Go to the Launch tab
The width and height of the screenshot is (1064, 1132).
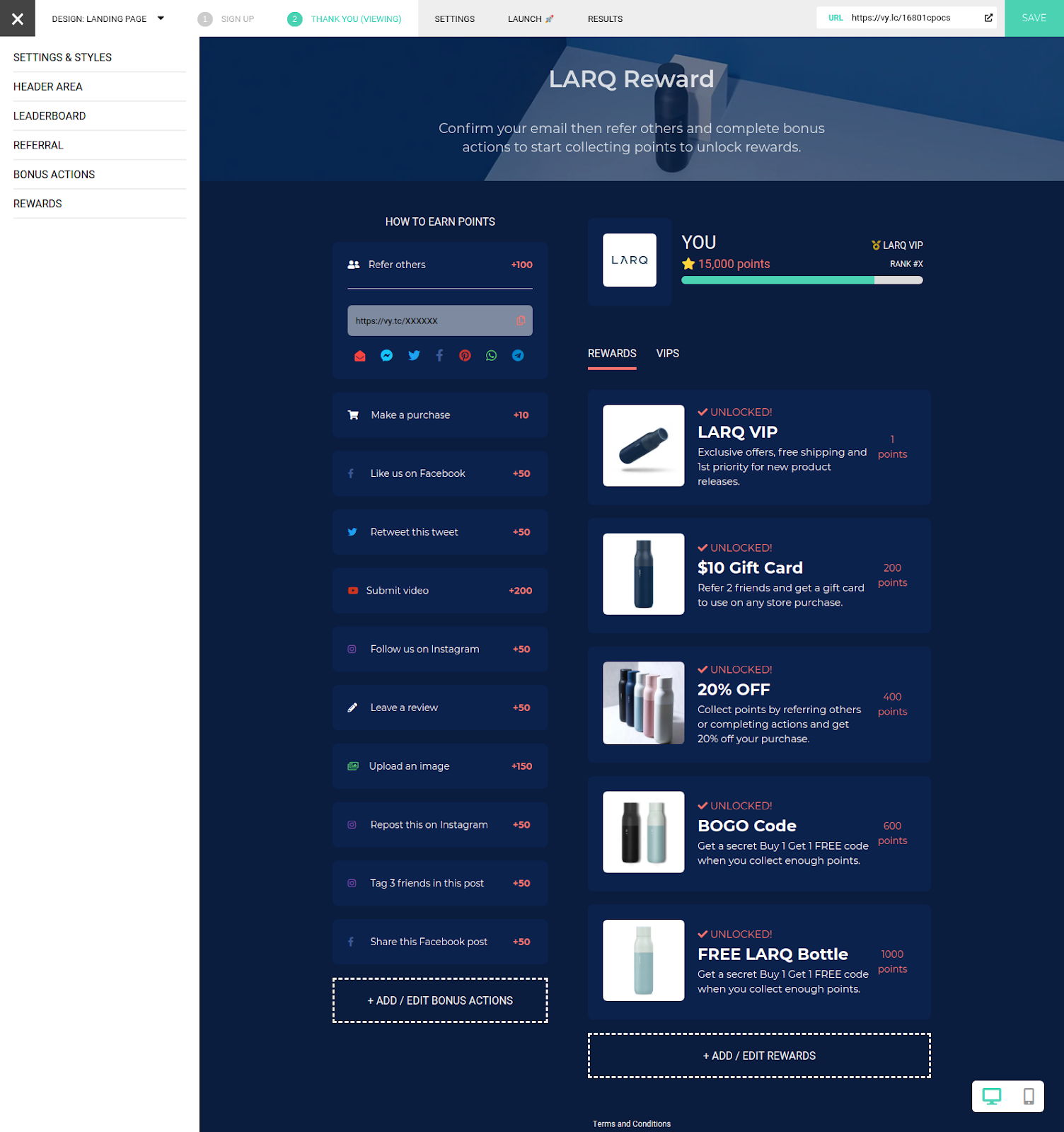(x=531, y=19)
